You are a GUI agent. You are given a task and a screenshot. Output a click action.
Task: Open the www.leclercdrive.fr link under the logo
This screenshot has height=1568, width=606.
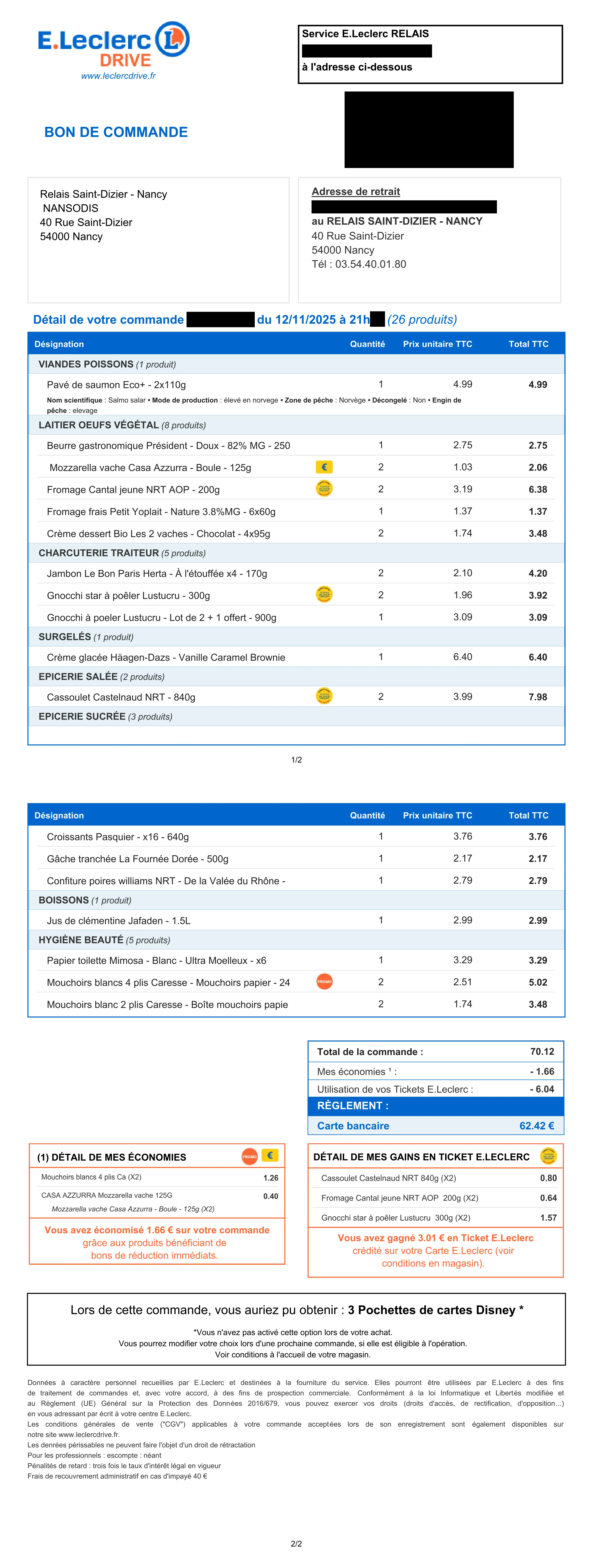click(x=118, y=76)
